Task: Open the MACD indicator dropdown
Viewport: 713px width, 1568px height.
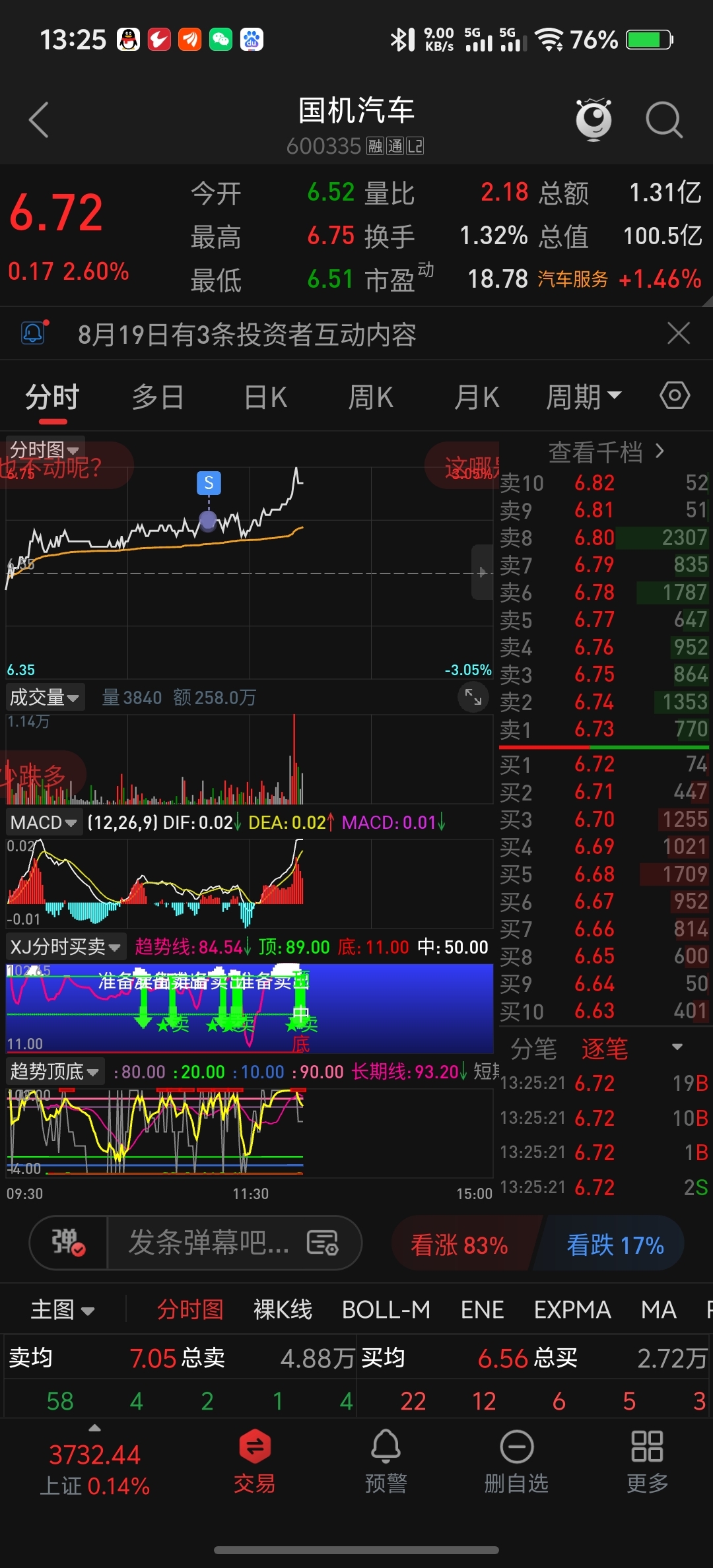Action: point(44,822)
